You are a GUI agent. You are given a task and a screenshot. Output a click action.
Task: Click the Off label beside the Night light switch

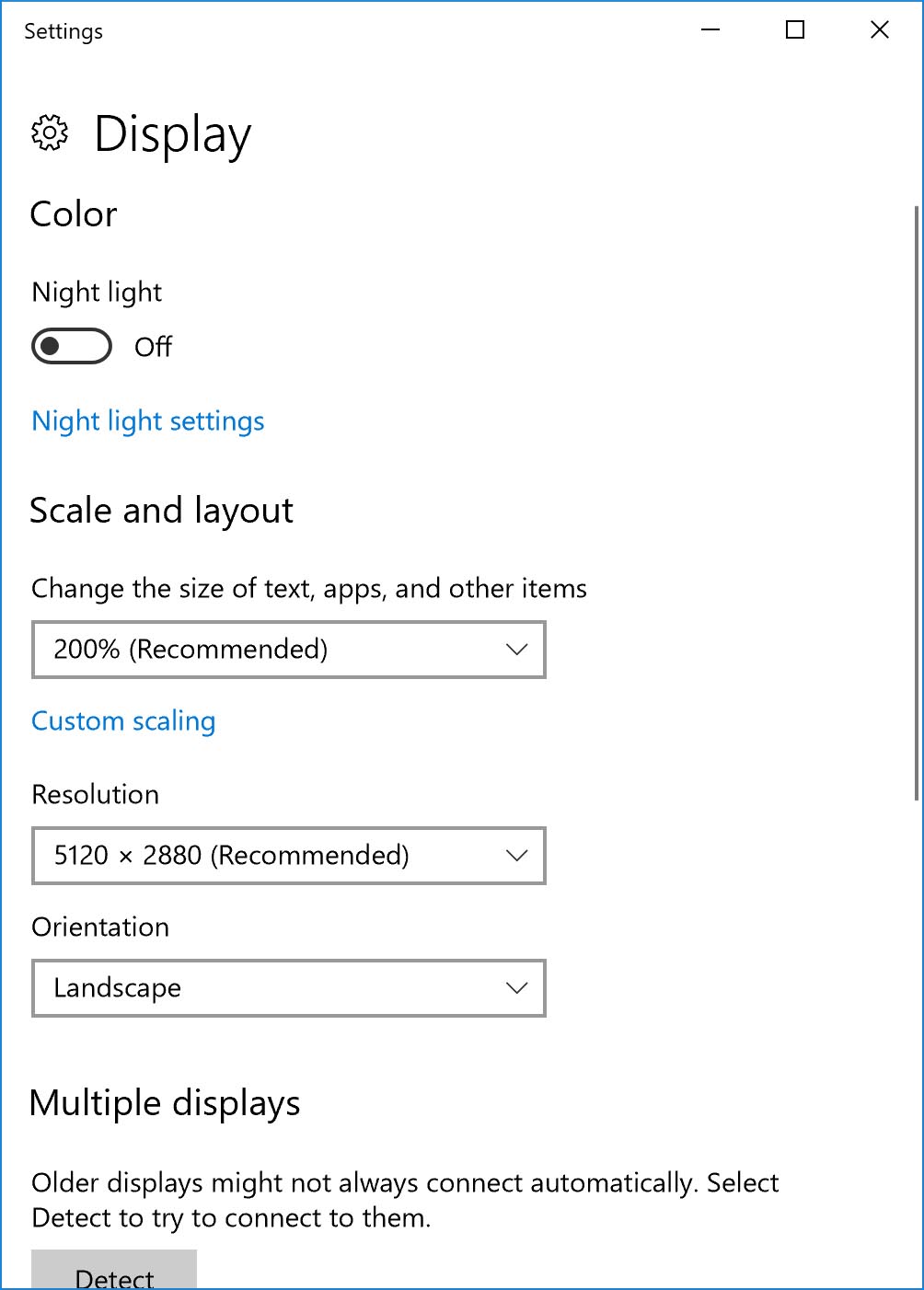(153, 347)
